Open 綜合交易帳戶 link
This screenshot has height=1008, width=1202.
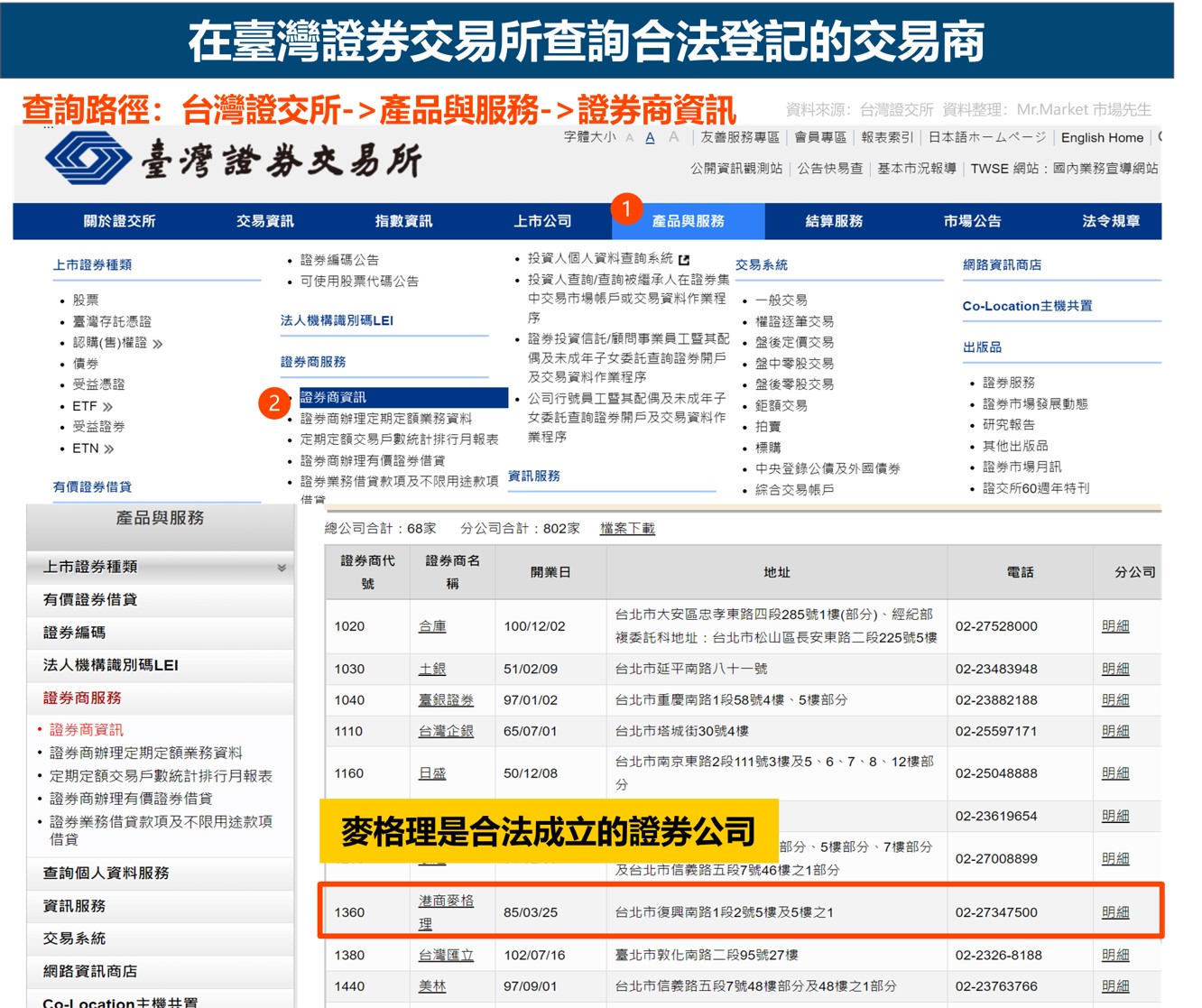794,490
